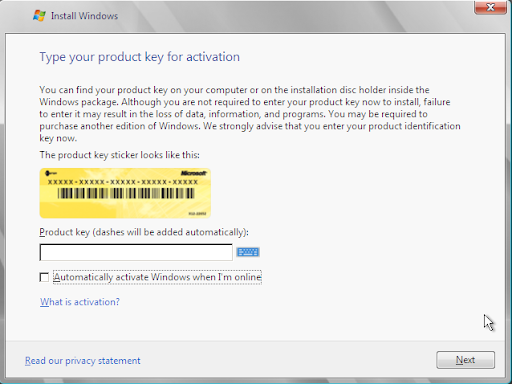
Task: Click the 'Product key (dashes will be added automatically)' label
Action: [144, 232]
